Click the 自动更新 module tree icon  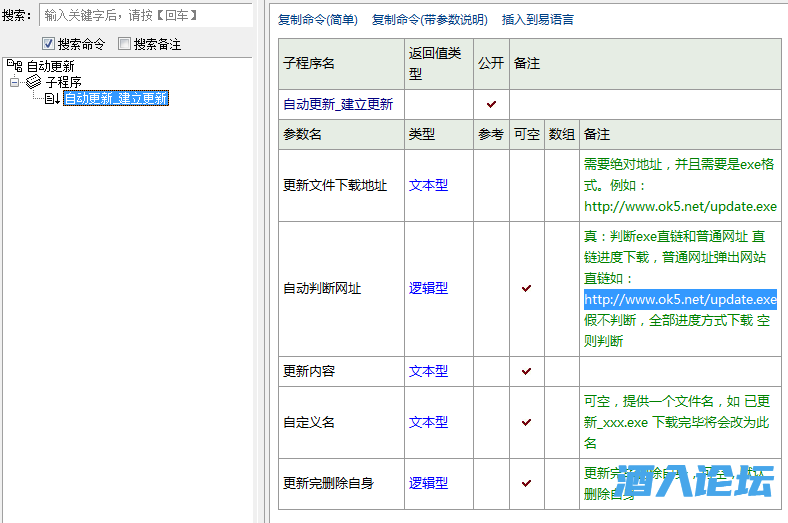pos(15,66)
